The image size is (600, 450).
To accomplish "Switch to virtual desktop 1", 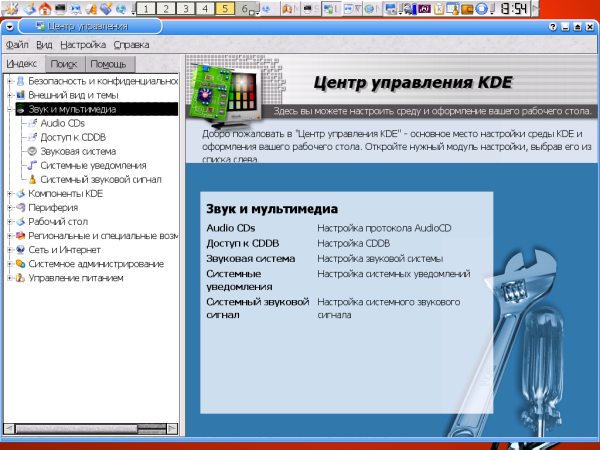I will coord(146,8).
